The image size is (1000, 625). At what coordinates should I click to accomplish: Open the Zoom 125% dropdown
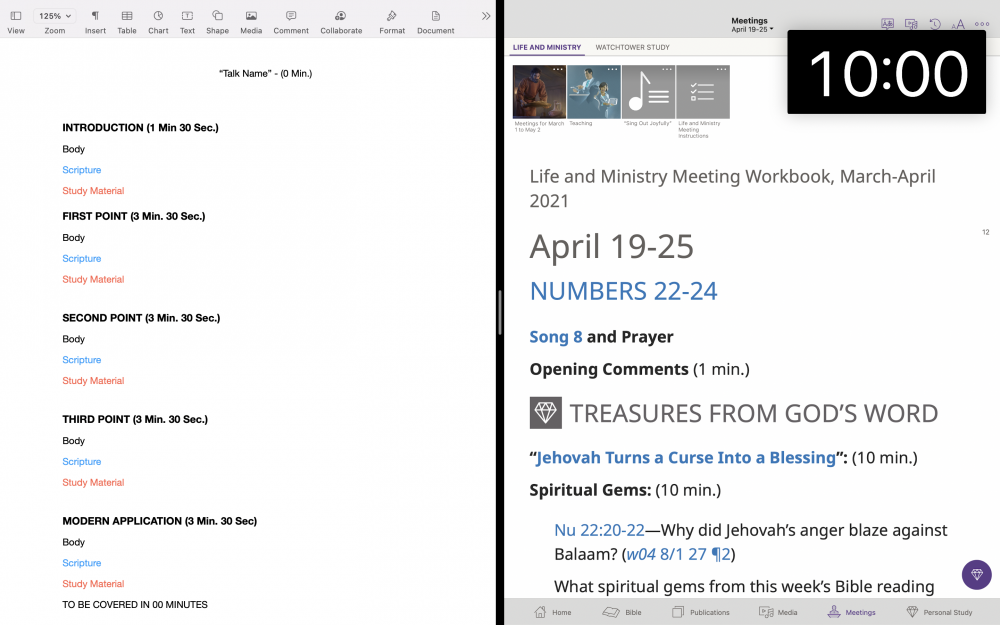[54, 16]
